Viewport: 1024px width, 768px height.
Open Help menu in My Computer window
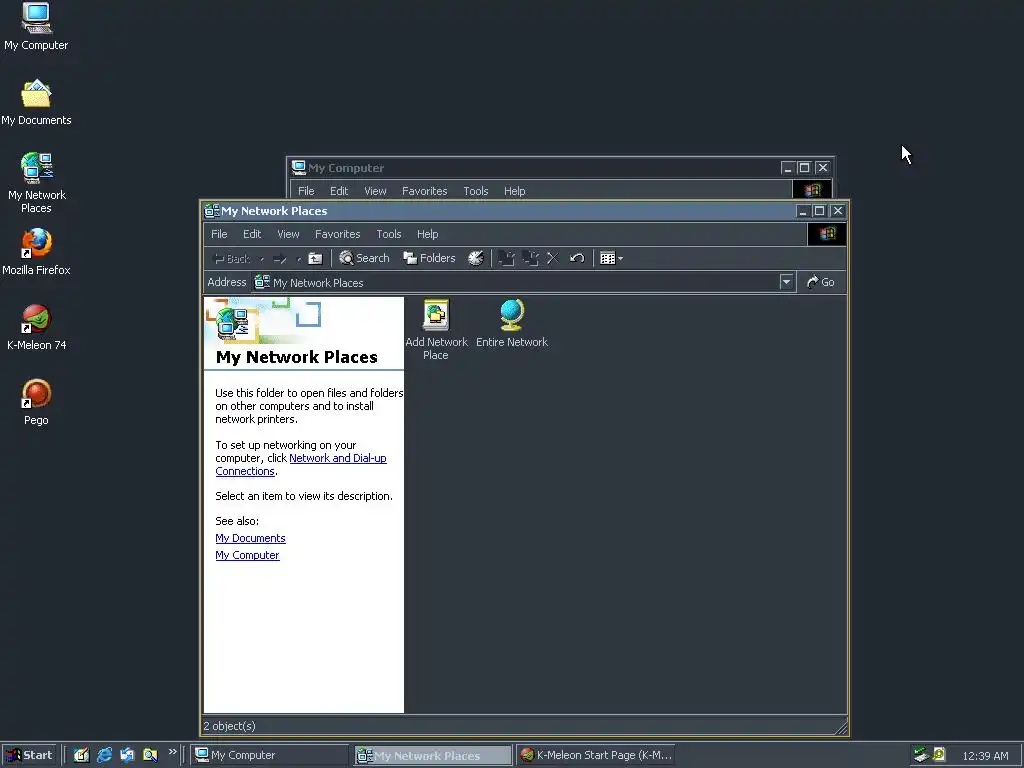click(515, 191)
